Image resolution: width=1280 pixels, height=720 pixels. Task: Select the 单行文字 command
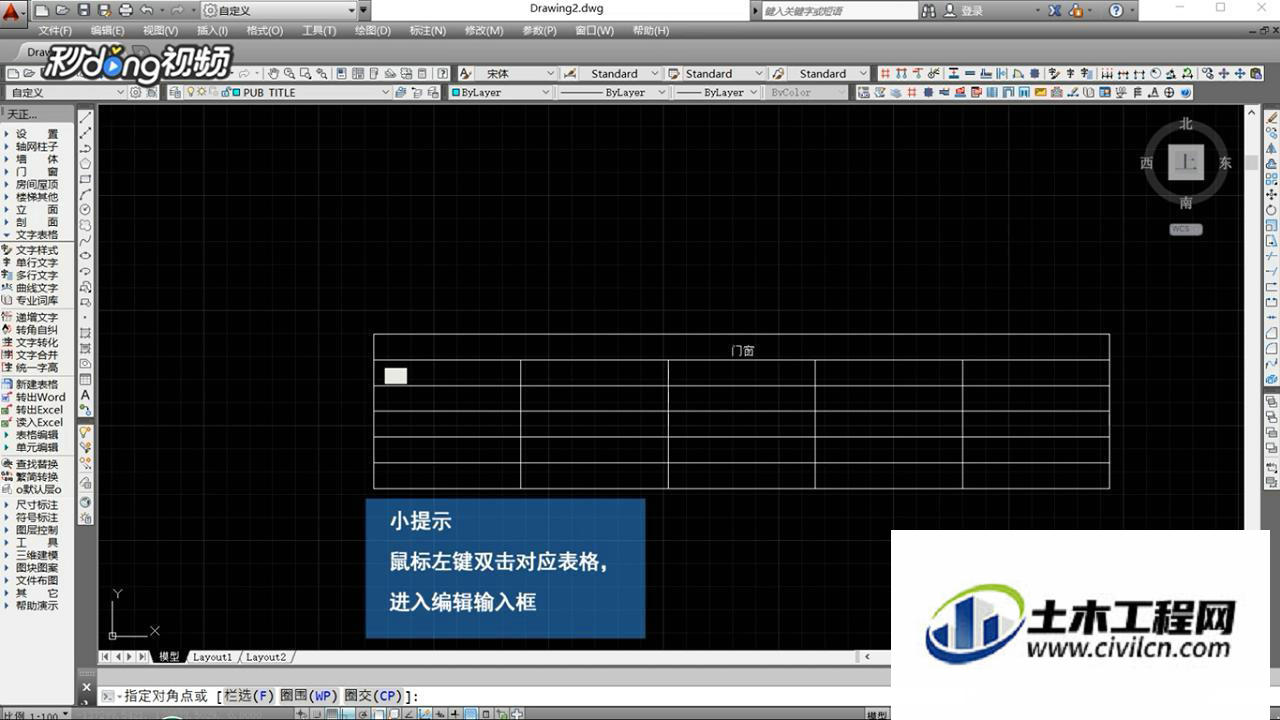coord(30,263)
